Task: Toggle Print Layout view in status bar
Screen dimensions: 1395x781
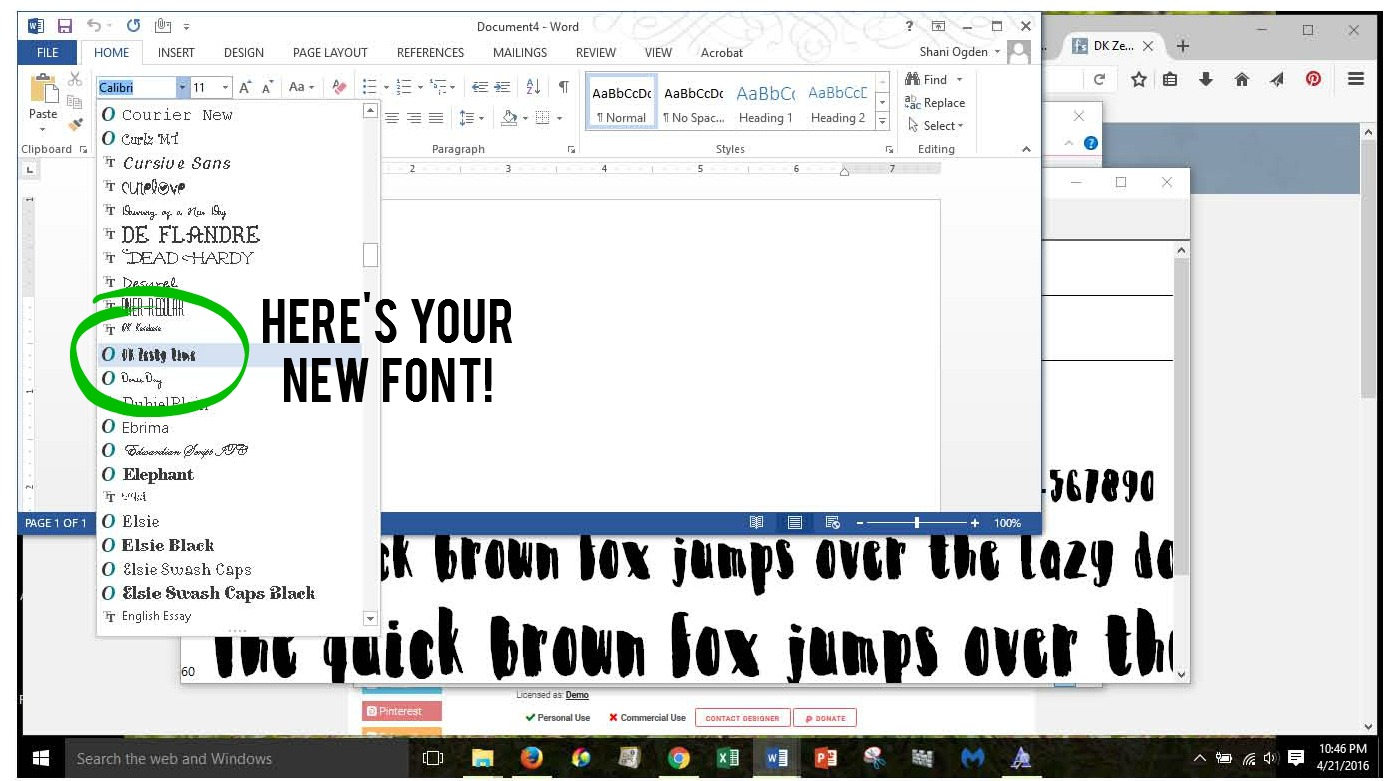Action: point(795,523)
